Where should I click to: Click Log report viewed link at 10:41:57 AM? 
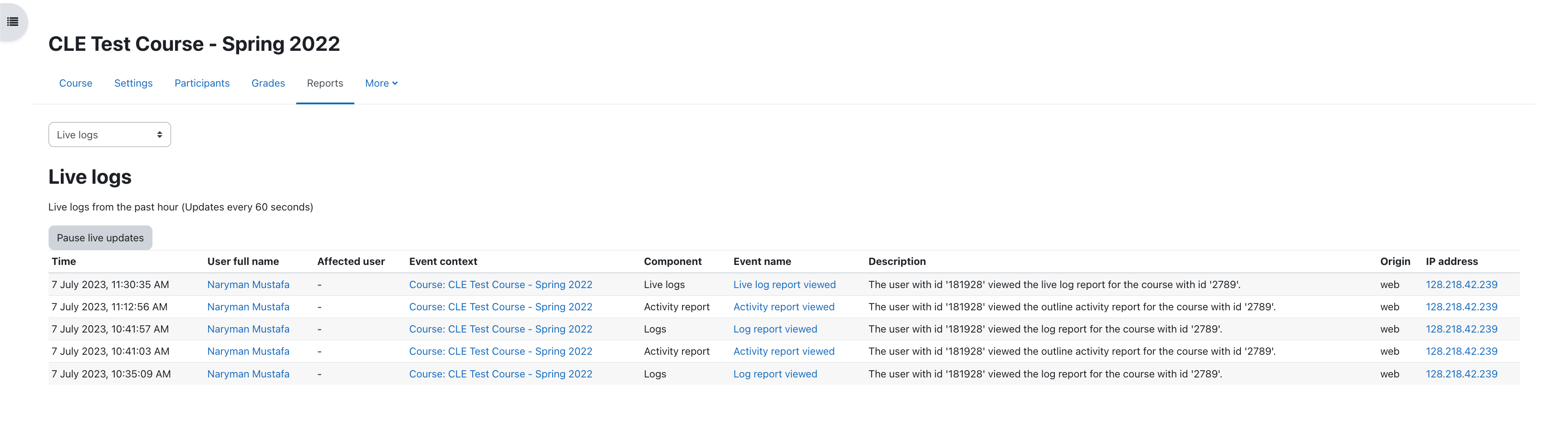pos(775,329)
